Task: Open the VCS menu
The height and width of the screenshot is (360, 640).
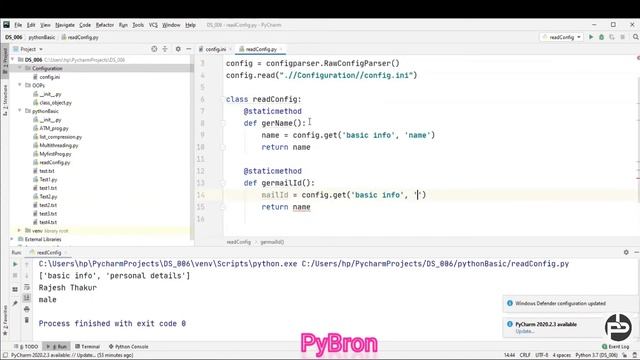Action: click(x=153, y=25)
